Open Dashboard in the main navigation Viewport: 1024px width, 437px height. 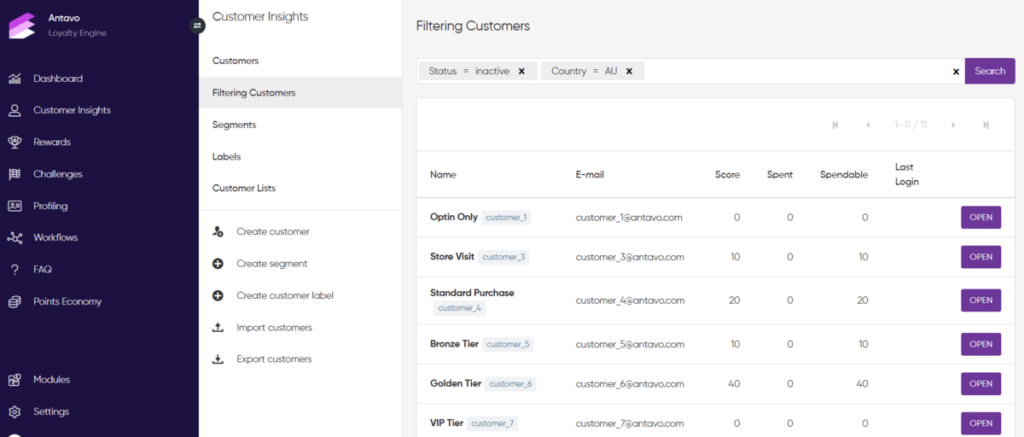pyautogui.click(x=58, y=79)
